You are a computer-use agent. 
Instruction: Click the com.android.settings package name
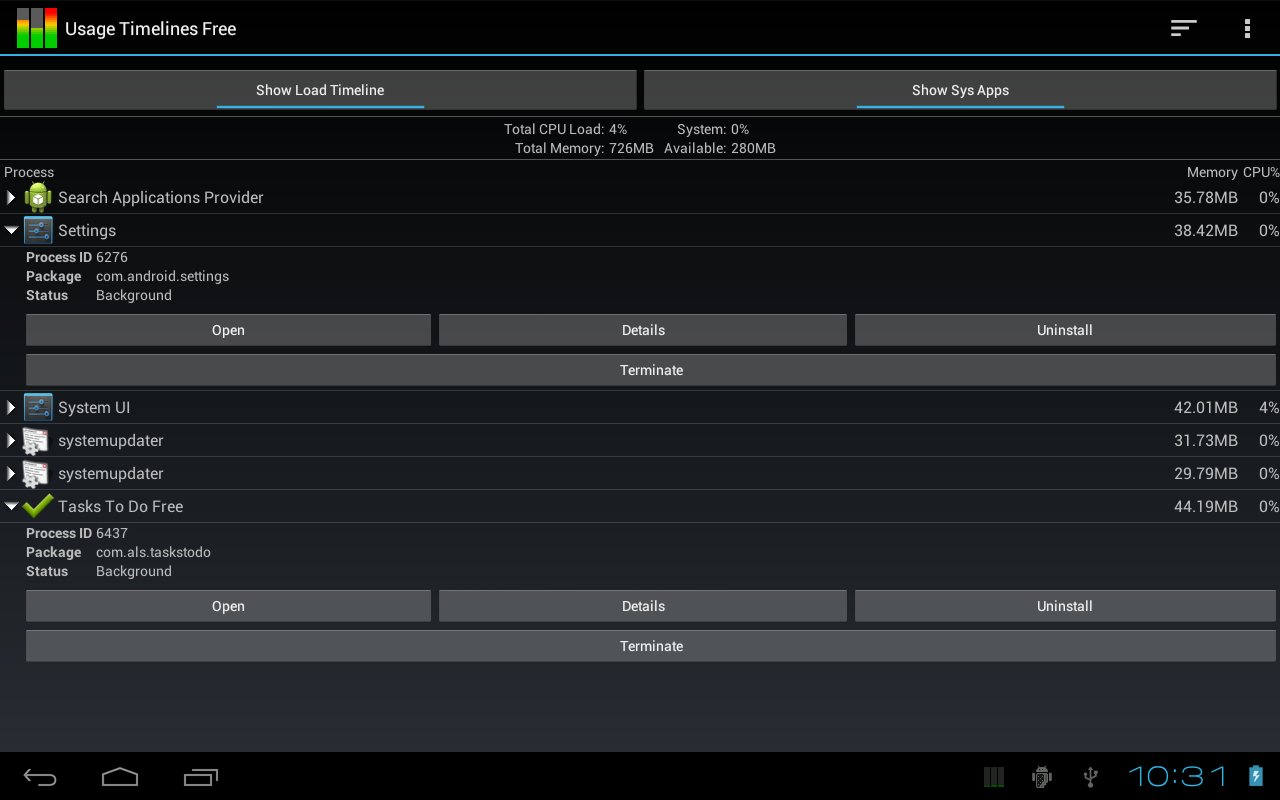[162, 276]
